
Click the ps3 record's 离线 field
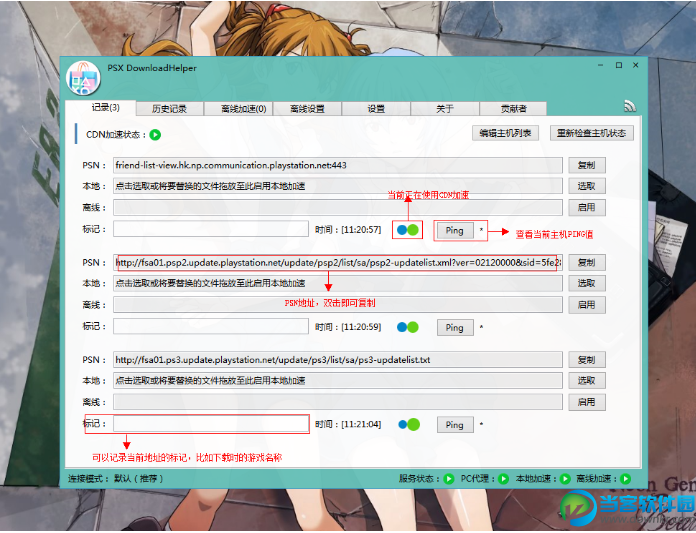tap(338, 402)
